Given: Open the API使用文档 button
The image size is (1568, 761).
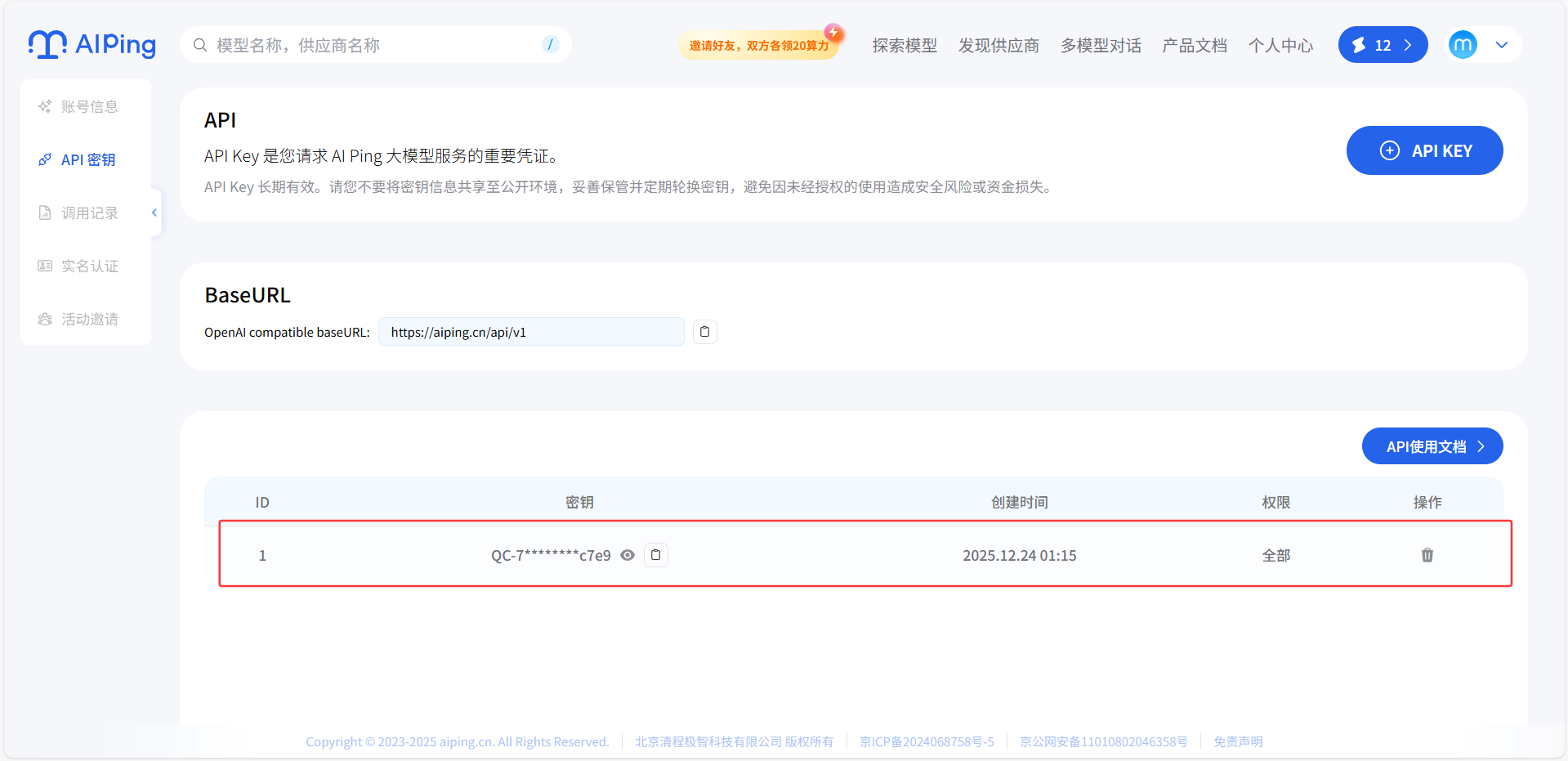Looking at the screenshot, I should [x=1432, y=446].
